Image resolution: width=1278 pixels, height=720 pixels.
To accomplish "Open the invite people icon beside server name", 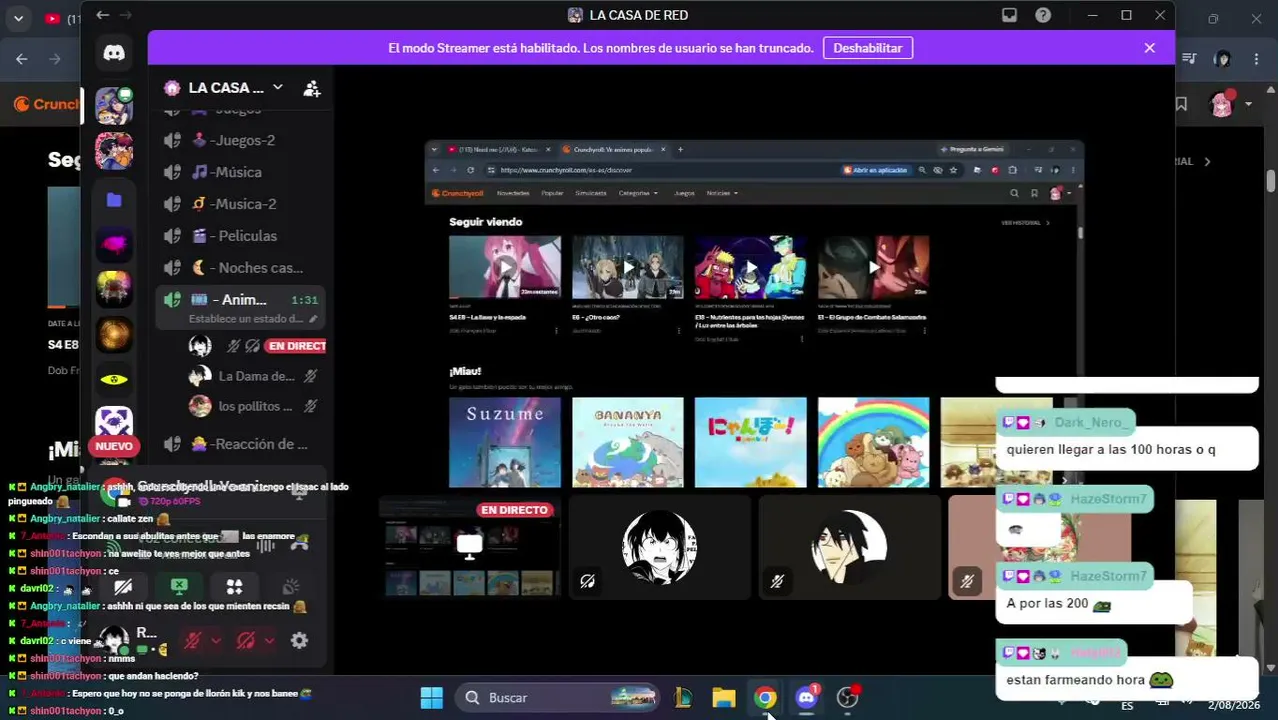I will 312,88.
